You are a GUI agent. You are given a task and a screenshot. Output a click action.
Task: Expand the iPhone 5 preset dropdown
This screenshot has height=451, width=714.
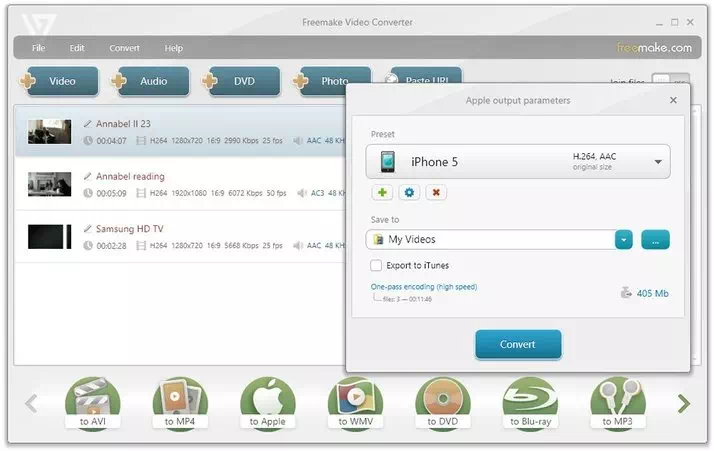point(658,162)
